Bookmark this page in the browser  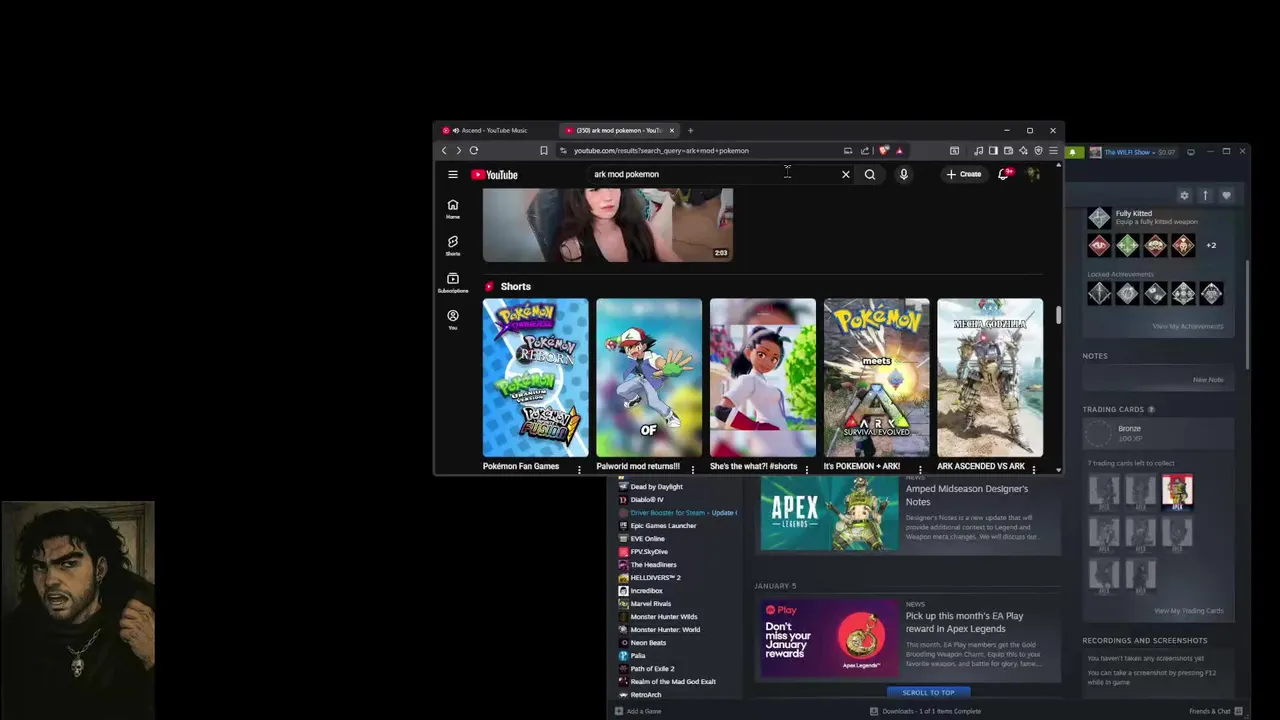coord(543,150)
